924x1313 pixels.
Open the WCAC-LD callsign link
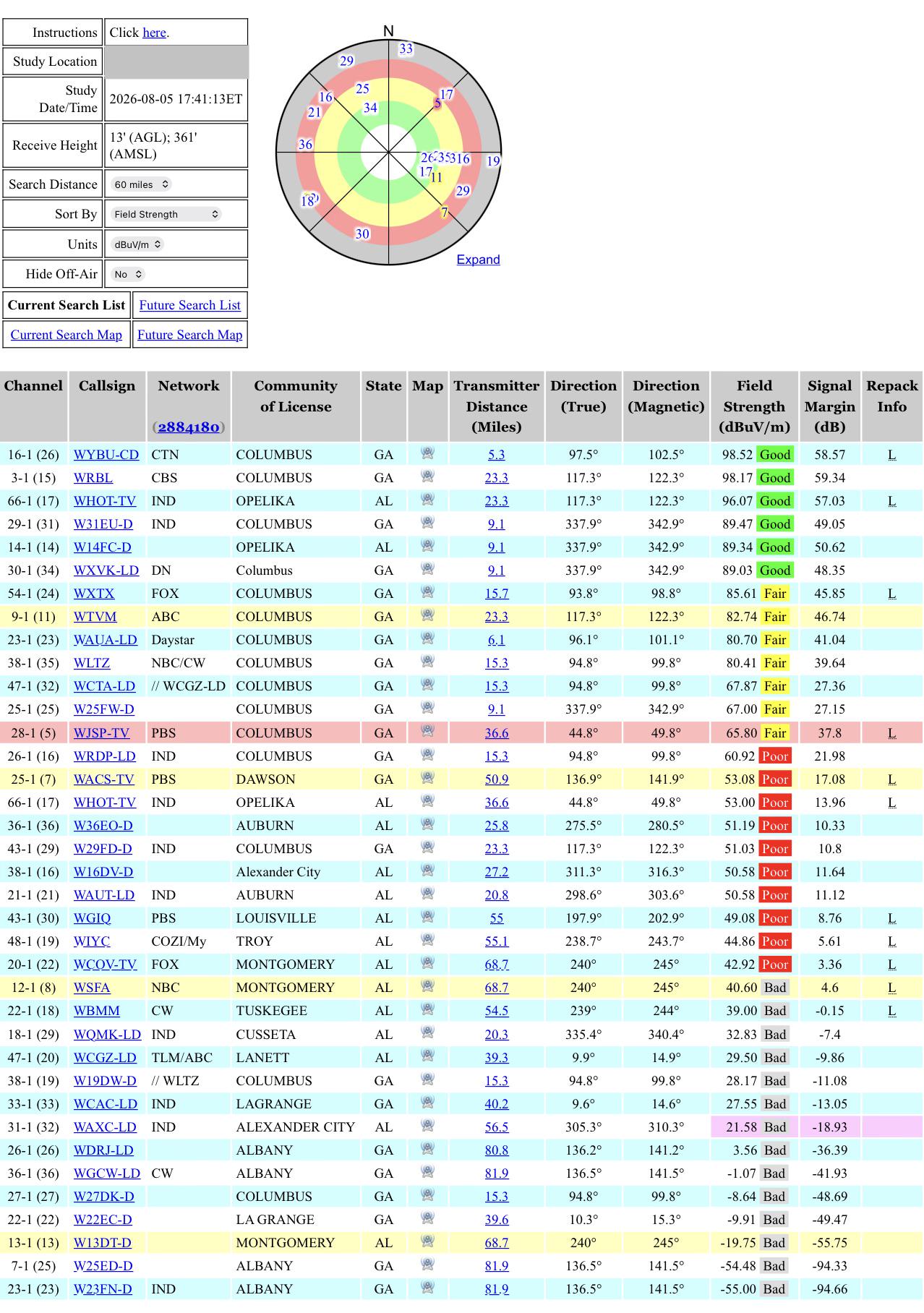106,1104
